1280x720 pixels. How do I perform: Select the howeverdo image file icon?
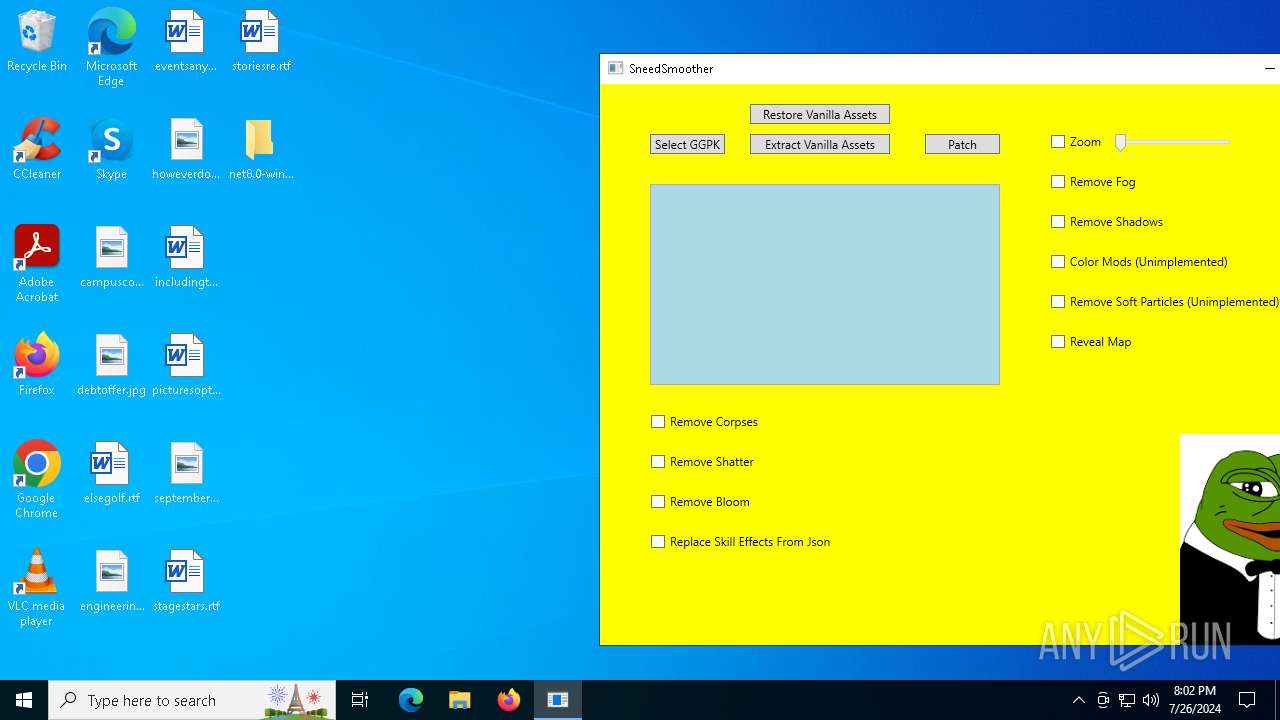(185, 150)
